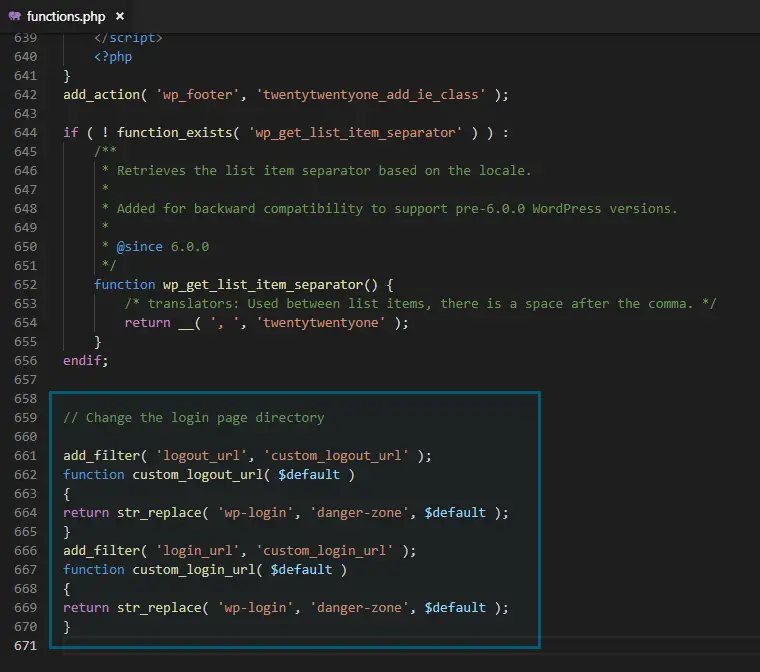Close the functions.php tab

[x=119, y=16]
